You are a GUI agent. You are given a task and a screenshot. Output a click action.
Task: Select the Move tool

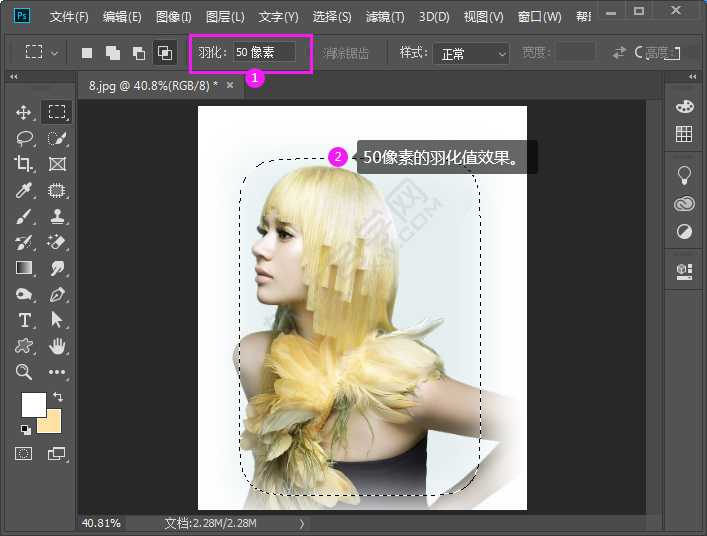24,112
